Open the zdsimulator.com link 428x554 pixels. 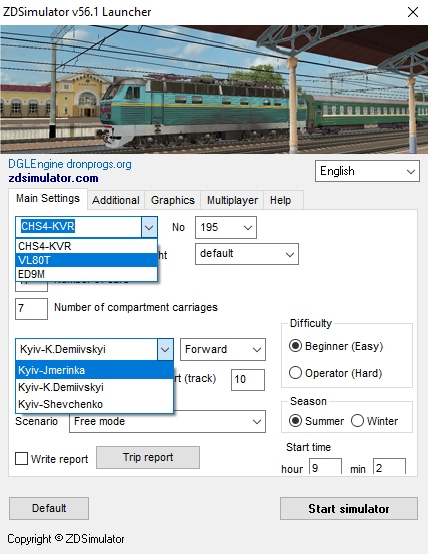tap(53, 178)
